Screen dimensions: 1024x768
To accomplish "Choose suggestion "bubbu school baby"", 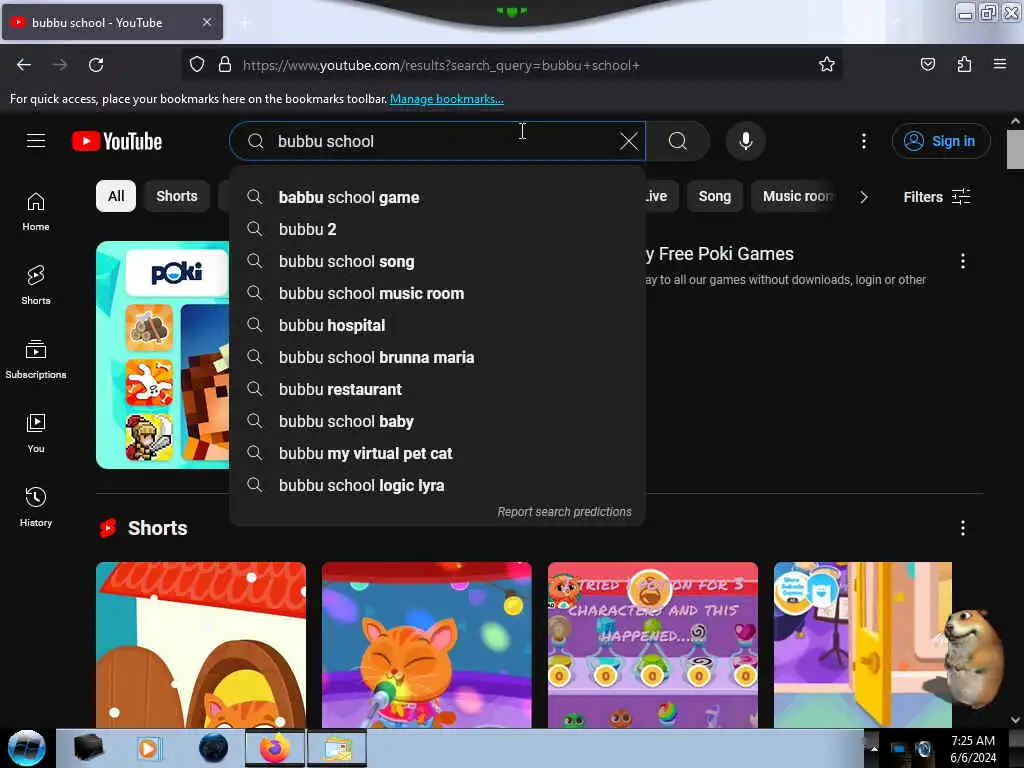I will tap(437, 421).
